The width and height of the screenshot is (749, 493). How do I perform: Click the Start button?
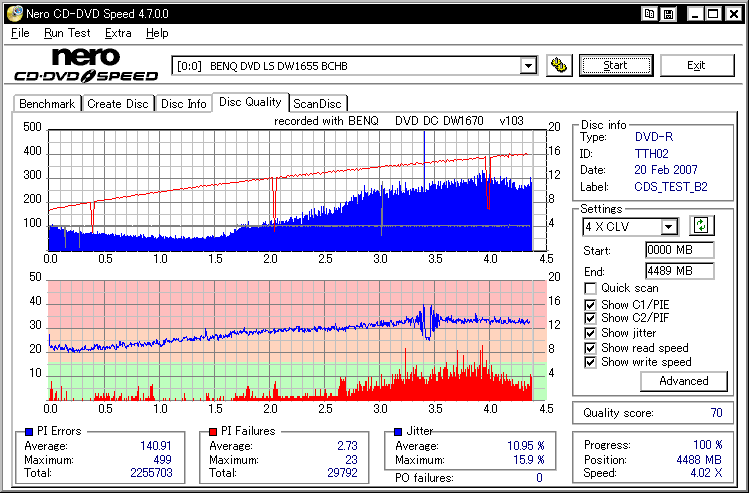(616, 65)
